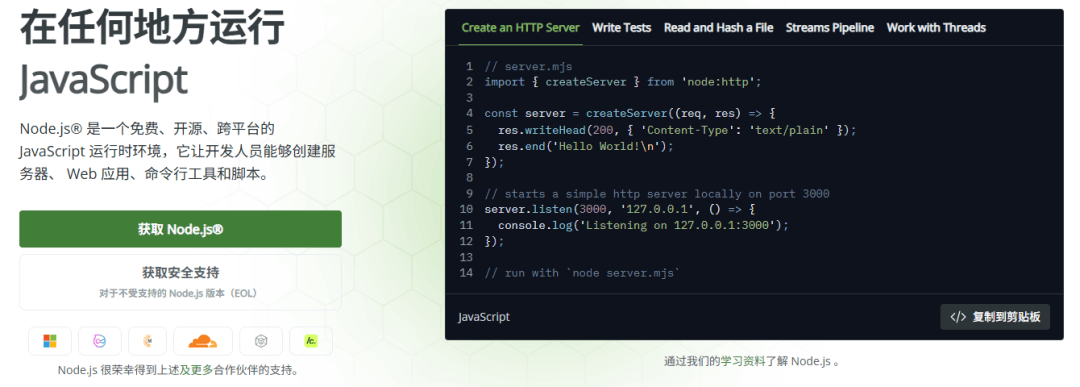Open the gray hexagon cube partner logo
This screenshot has width=1080, height=387.
coord(261,341)
